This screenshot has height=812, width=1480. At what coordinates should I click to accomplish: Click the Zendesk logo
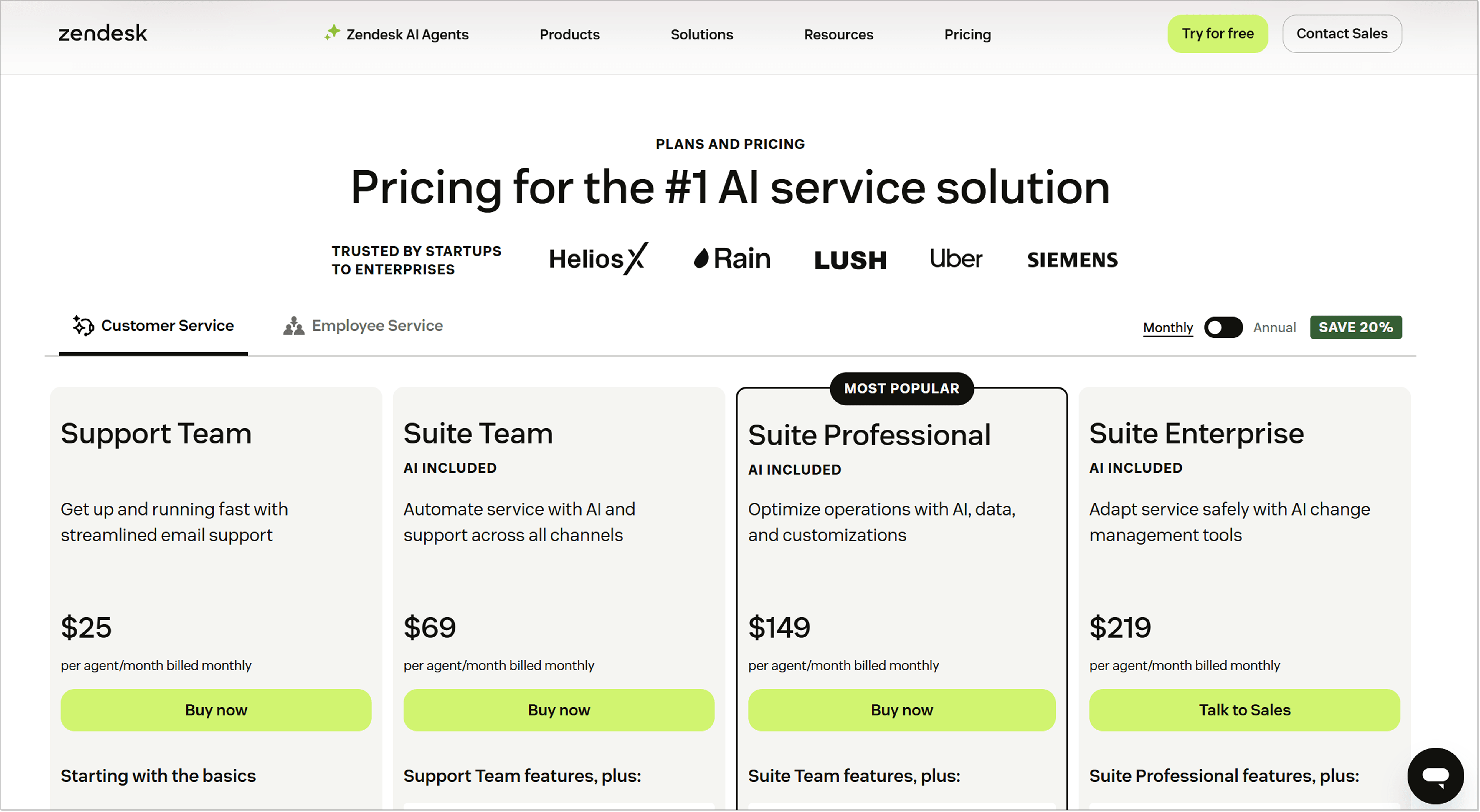tap(103, 33)
